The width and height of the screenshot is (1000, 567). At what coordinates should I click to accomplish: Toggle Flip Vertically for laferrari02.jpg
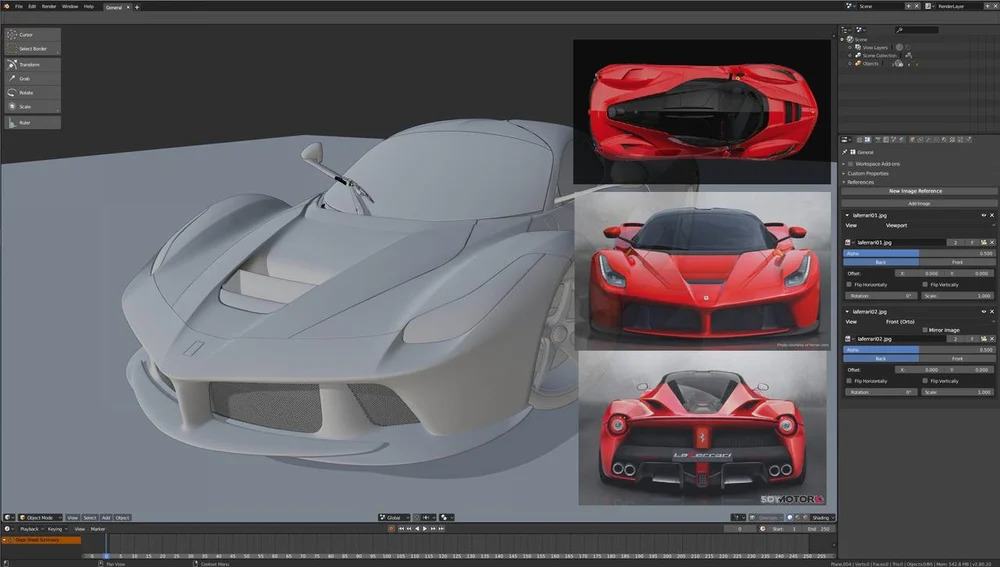click(923, 381)
